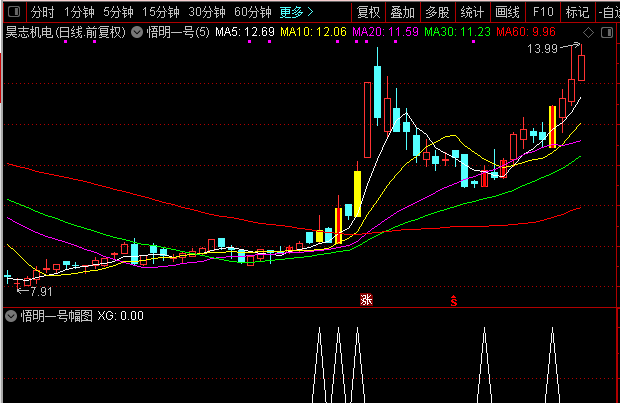Click the XG: 0.00 indicator value

click(121, 316)
